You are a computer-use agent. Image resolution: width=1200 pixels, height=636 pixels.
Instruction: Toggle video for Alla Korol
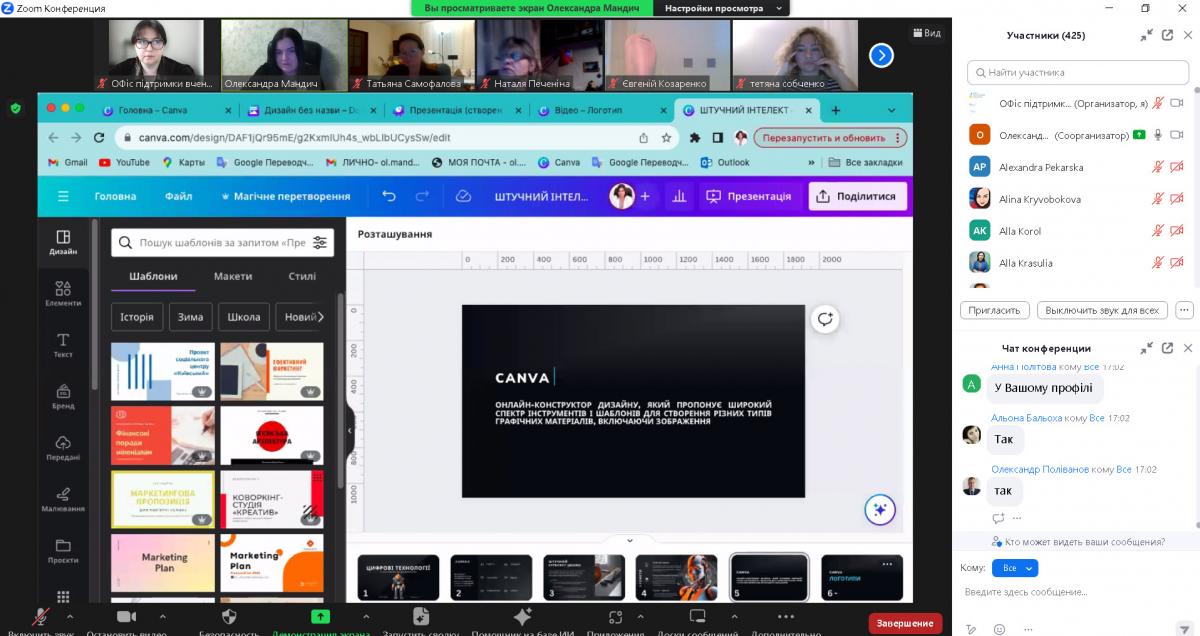1177,231
